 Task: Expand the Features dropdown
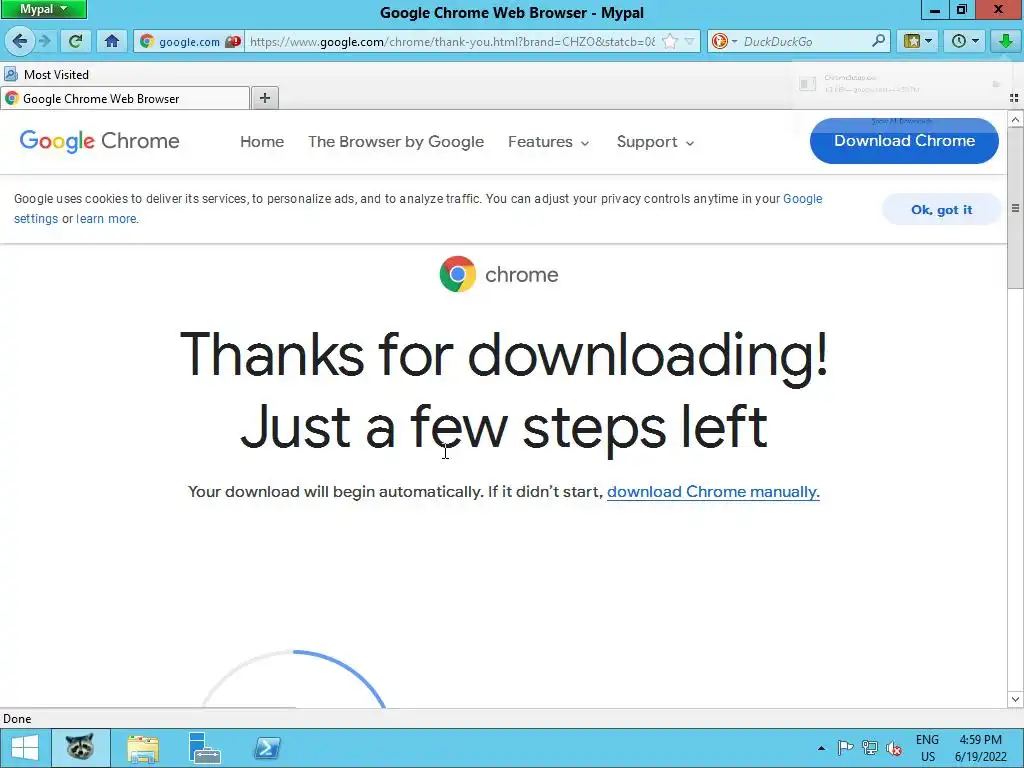[x=549, y=142]
